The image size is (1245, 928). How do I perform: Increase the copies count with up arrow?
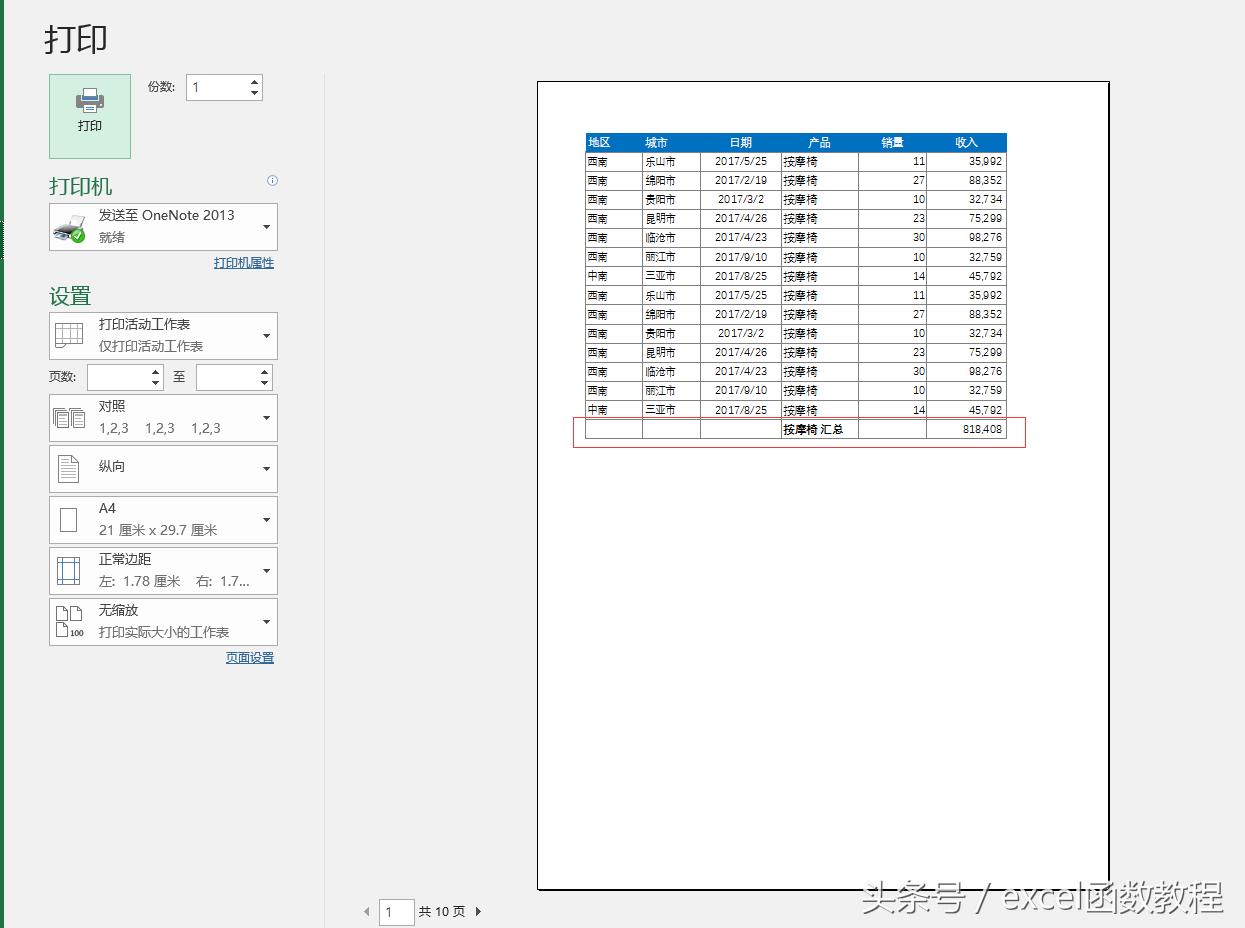[x=255, y=82]
